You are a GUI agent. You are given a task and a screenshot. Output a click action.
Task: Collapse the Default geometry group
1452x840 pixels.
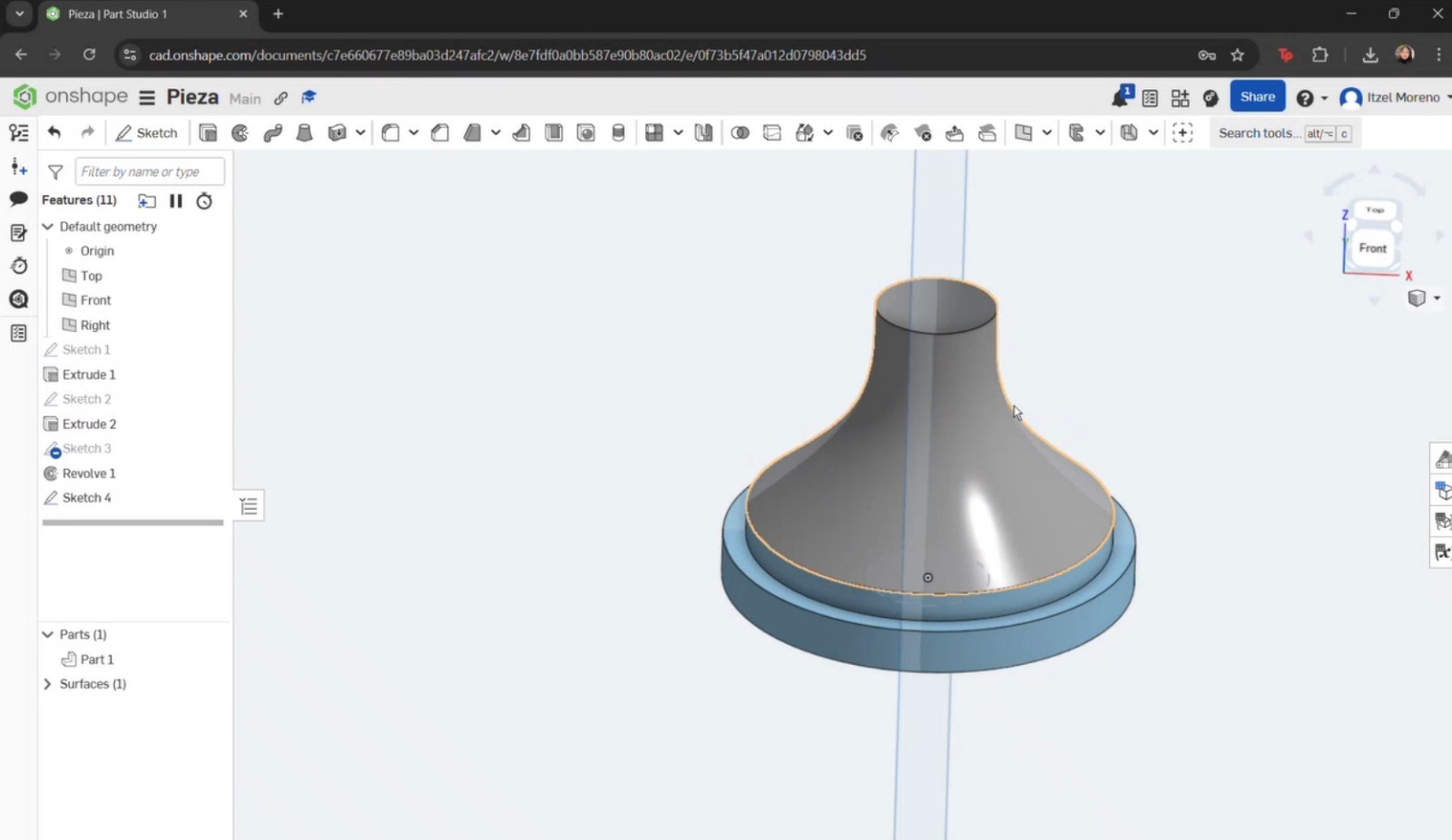point(47,226)
